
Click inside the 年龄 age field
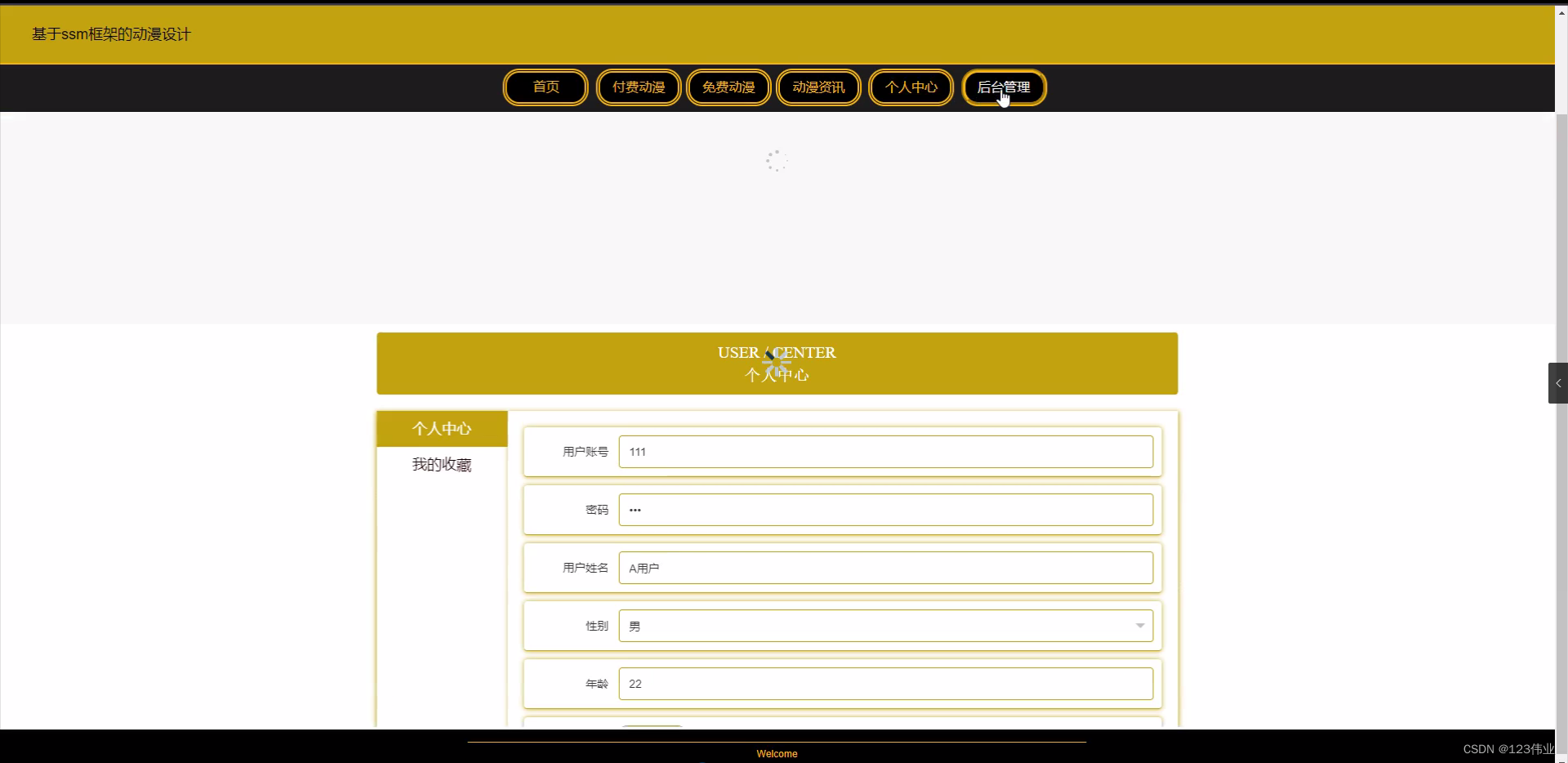[885, 684]
